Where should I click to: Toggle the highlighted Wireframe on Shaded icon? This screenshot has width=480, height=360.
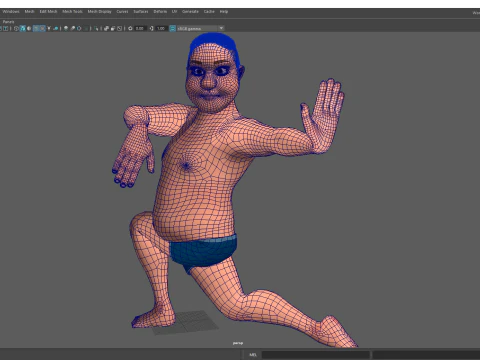point(36,29)
